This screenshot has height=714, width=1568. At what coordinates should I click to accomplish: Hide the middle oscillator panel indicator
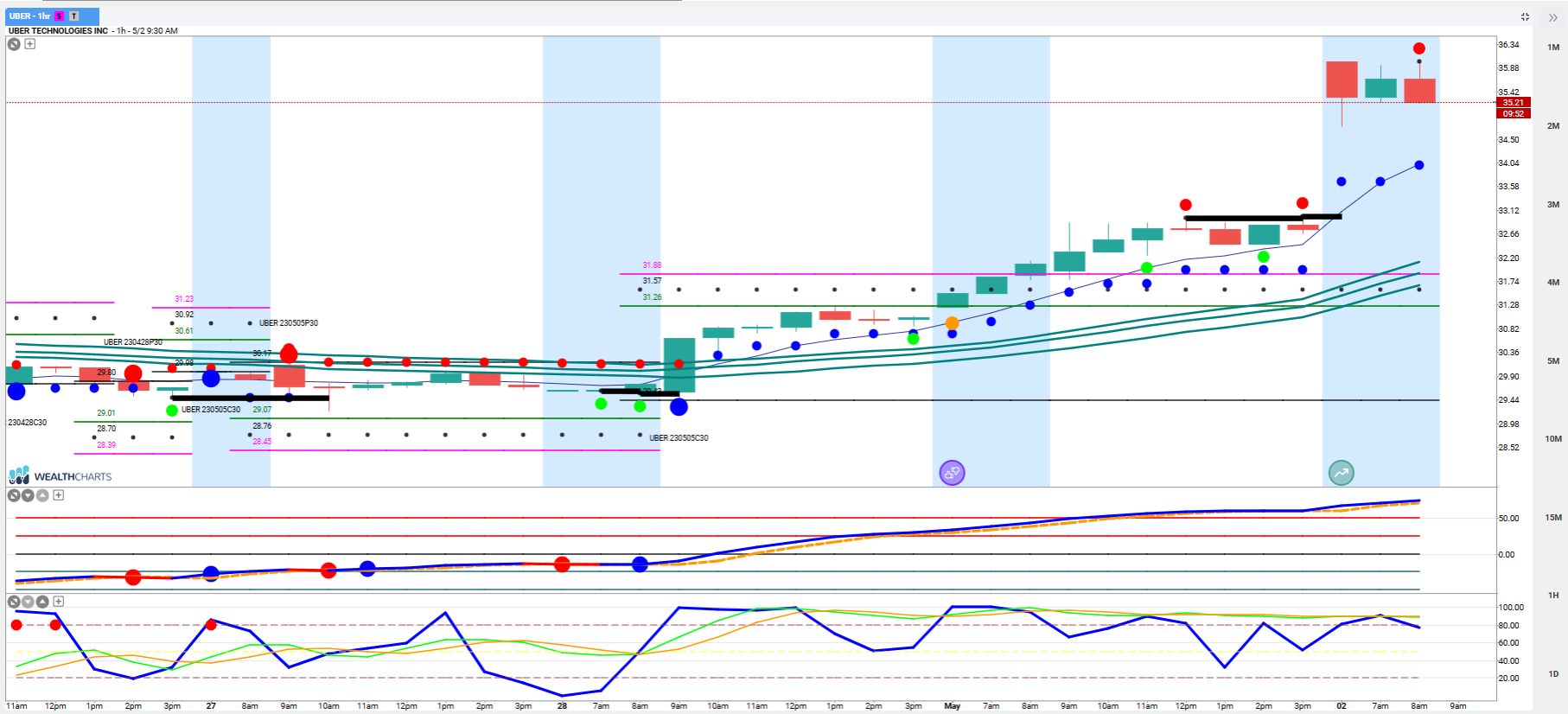click(x=14, y=495)
